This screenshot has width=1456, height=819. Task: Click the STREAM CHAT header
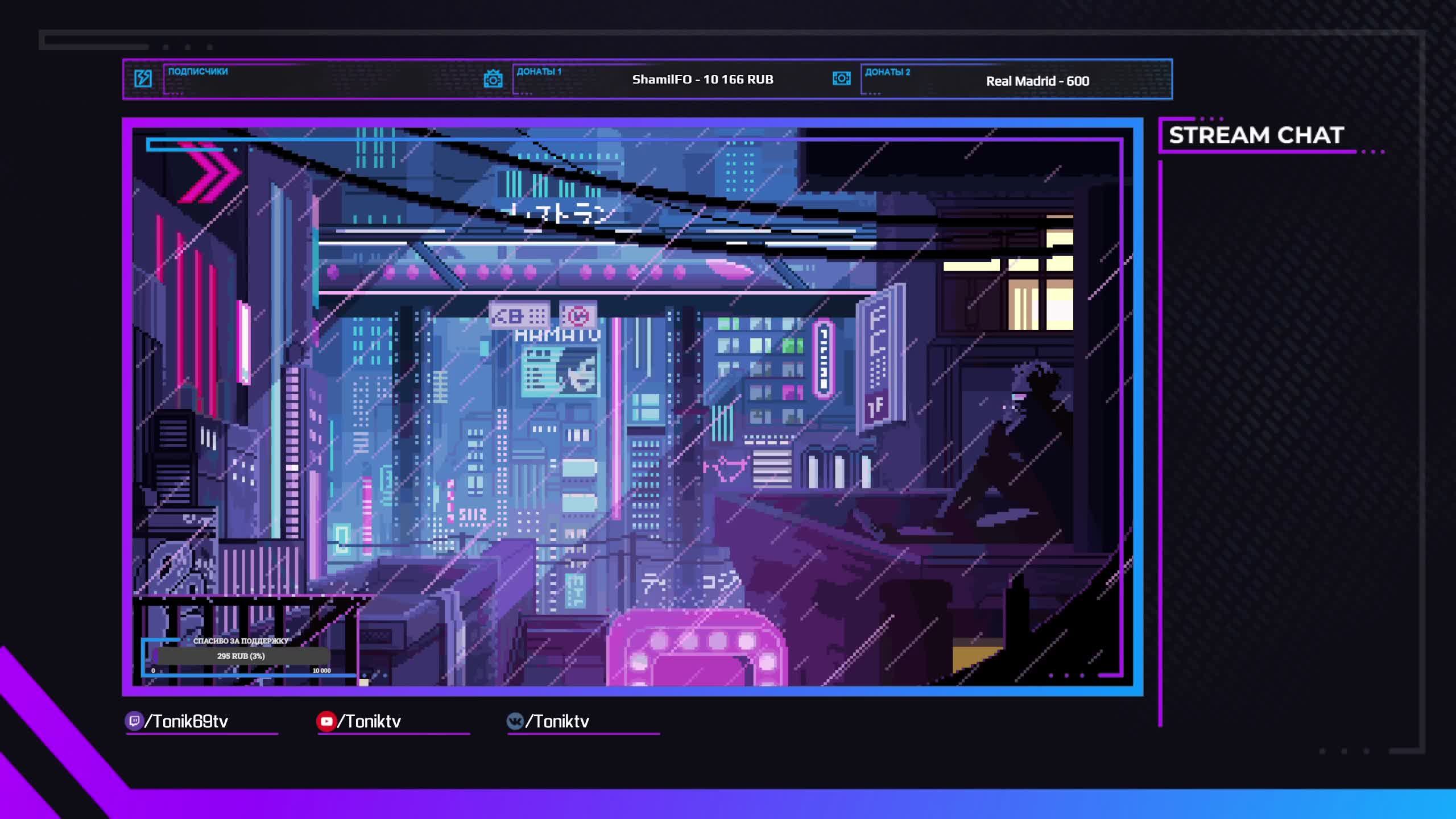(1256, 135)
